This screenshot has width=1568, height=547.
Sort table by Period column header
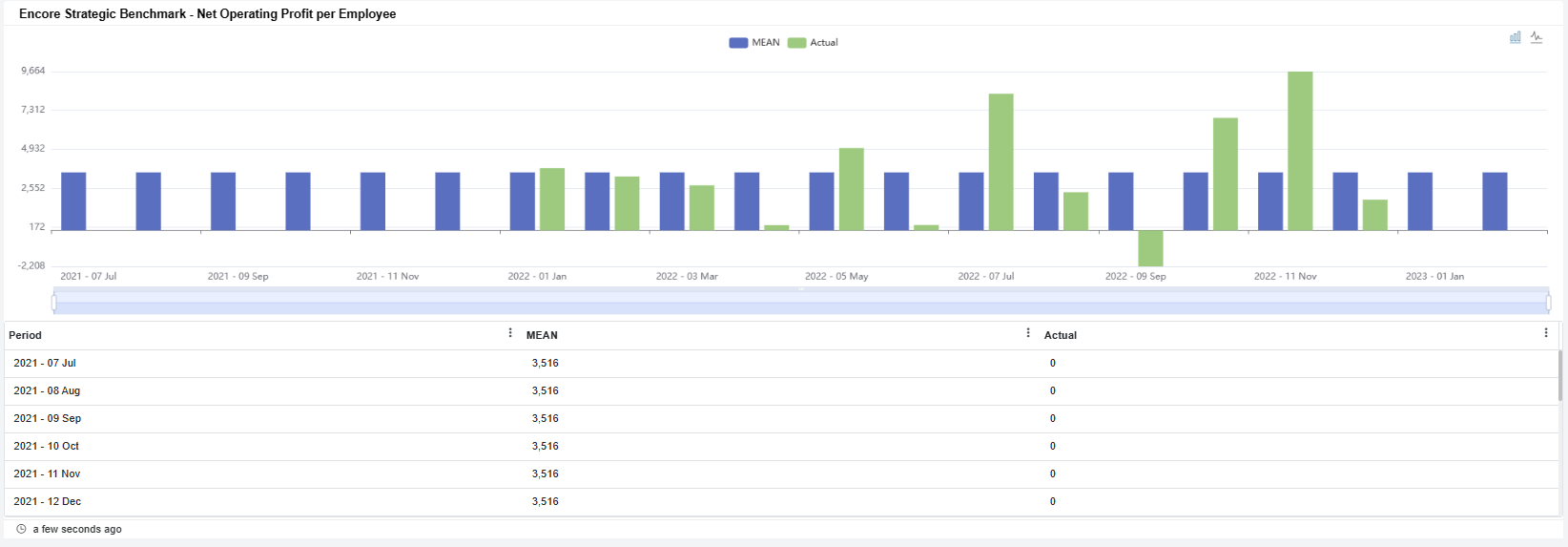coord(26,335)
